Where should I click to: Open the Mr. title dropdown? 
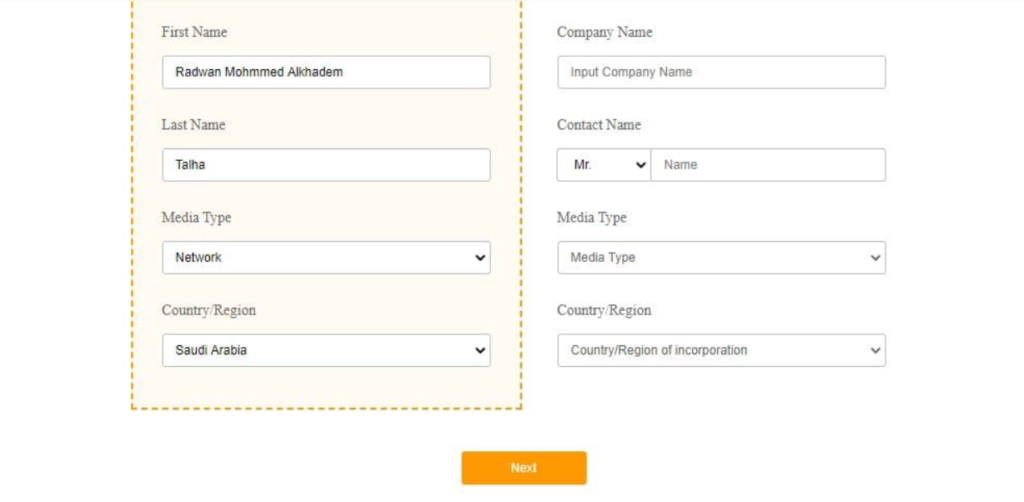point(604,165)
